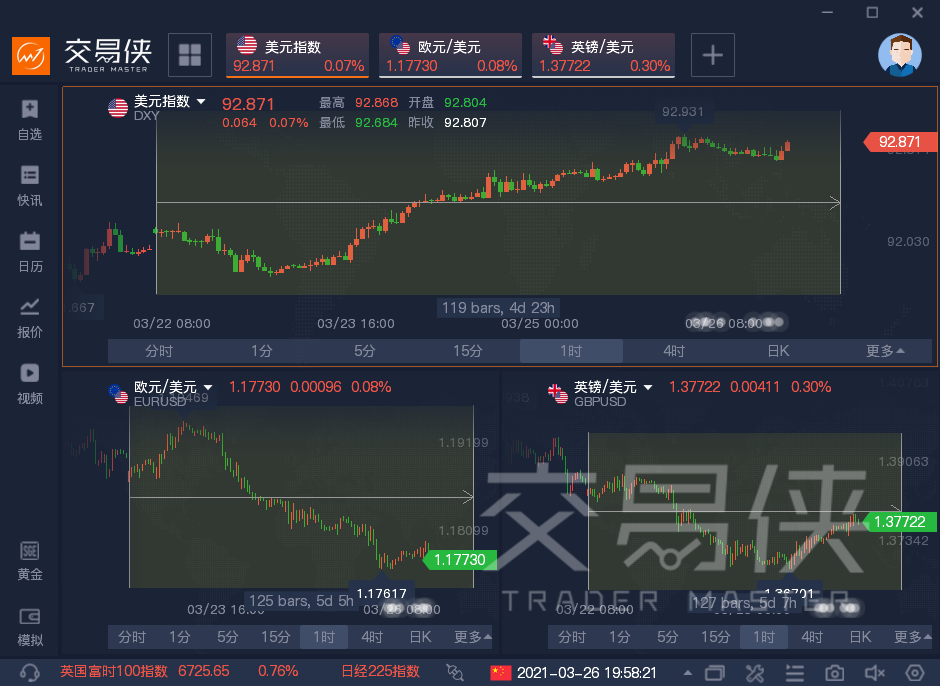Viewport: 940px width, 686px height.
Task: Click the flag icon beside GBPUSD chart title
Action: pos(558,393)
